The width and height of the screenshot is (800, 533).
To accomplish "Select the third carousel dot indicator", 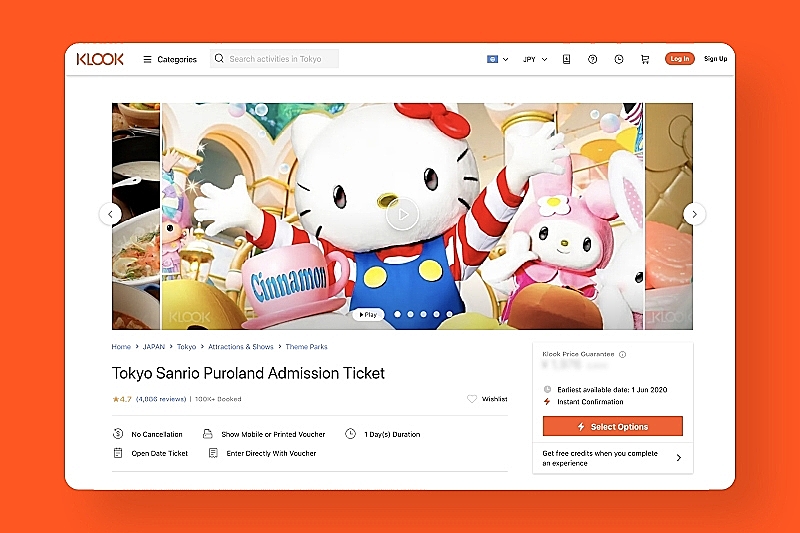I will coord(423,315).
